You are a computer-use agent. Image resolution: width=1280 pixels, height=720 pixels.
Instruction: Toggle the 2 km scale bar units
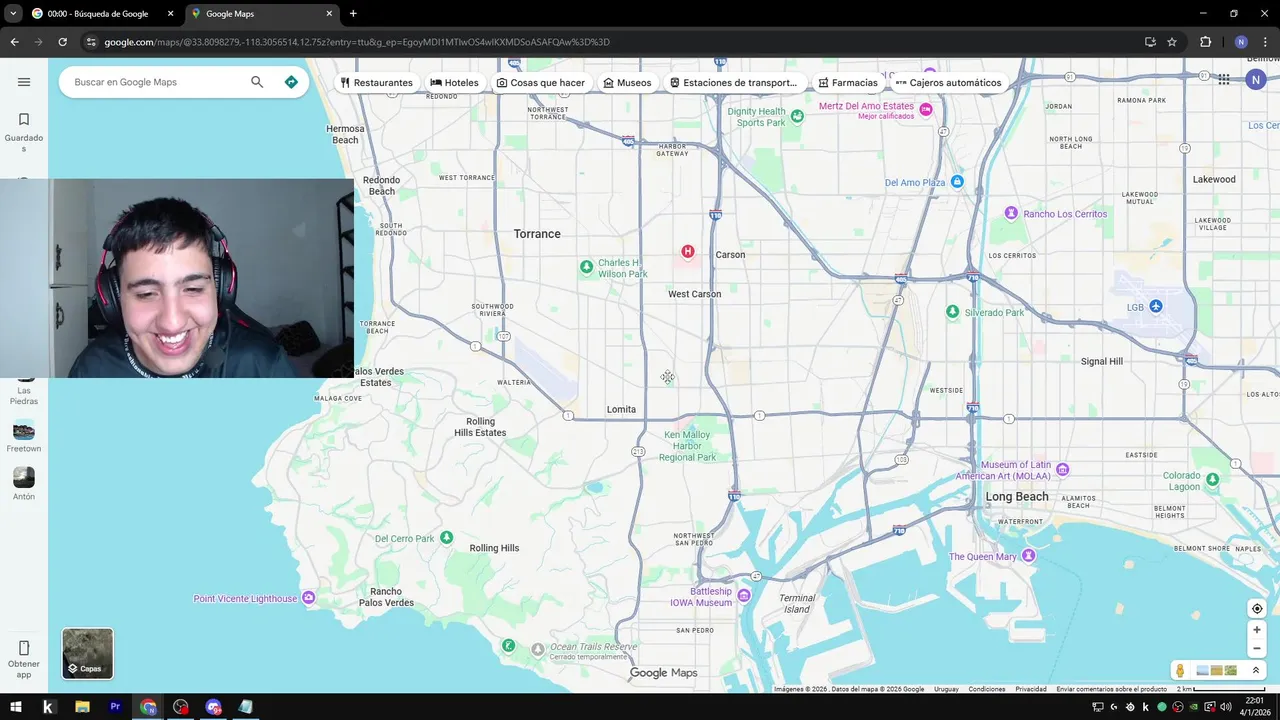click(x=1220, y=689)
